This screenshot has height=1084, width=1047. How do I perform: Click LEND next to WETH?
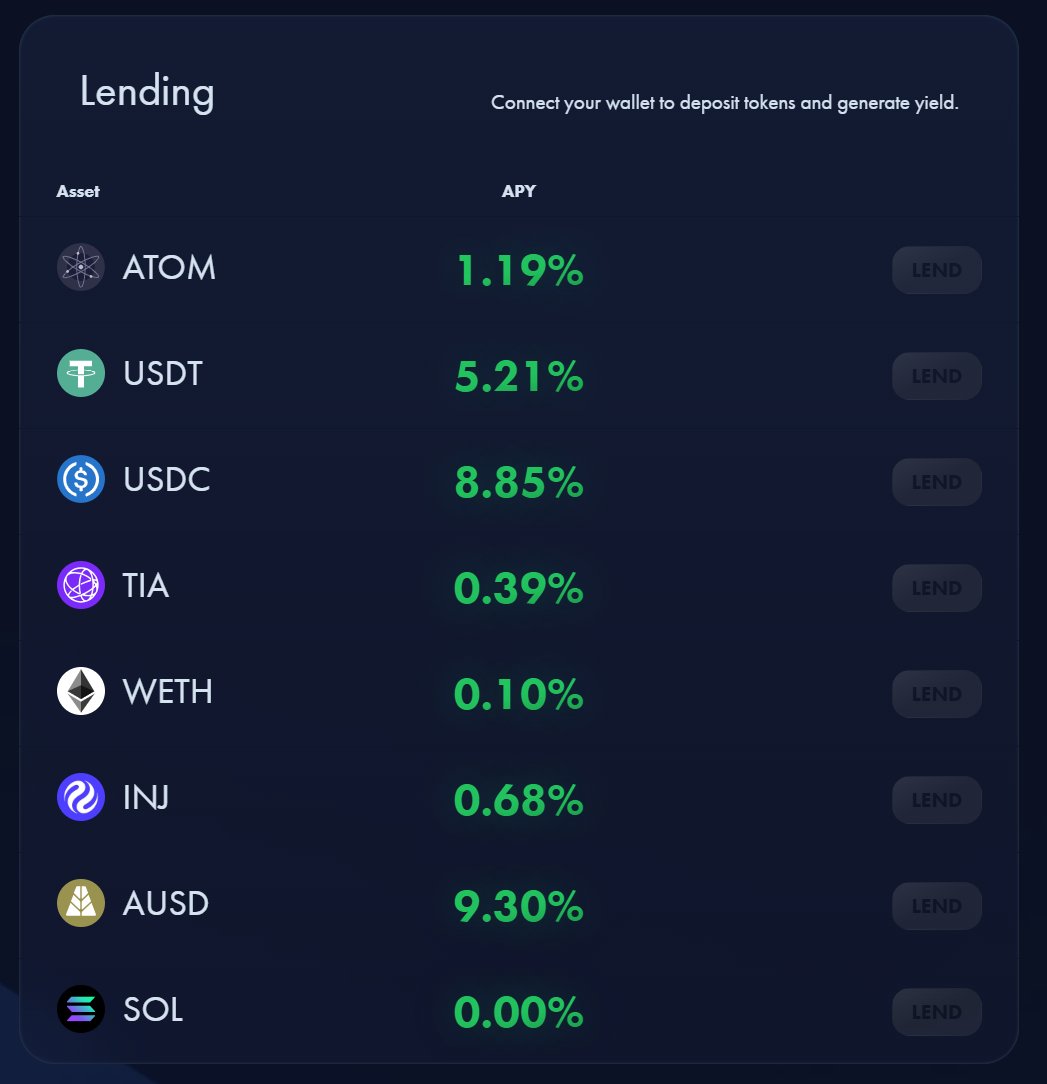[x=936, y=694]
